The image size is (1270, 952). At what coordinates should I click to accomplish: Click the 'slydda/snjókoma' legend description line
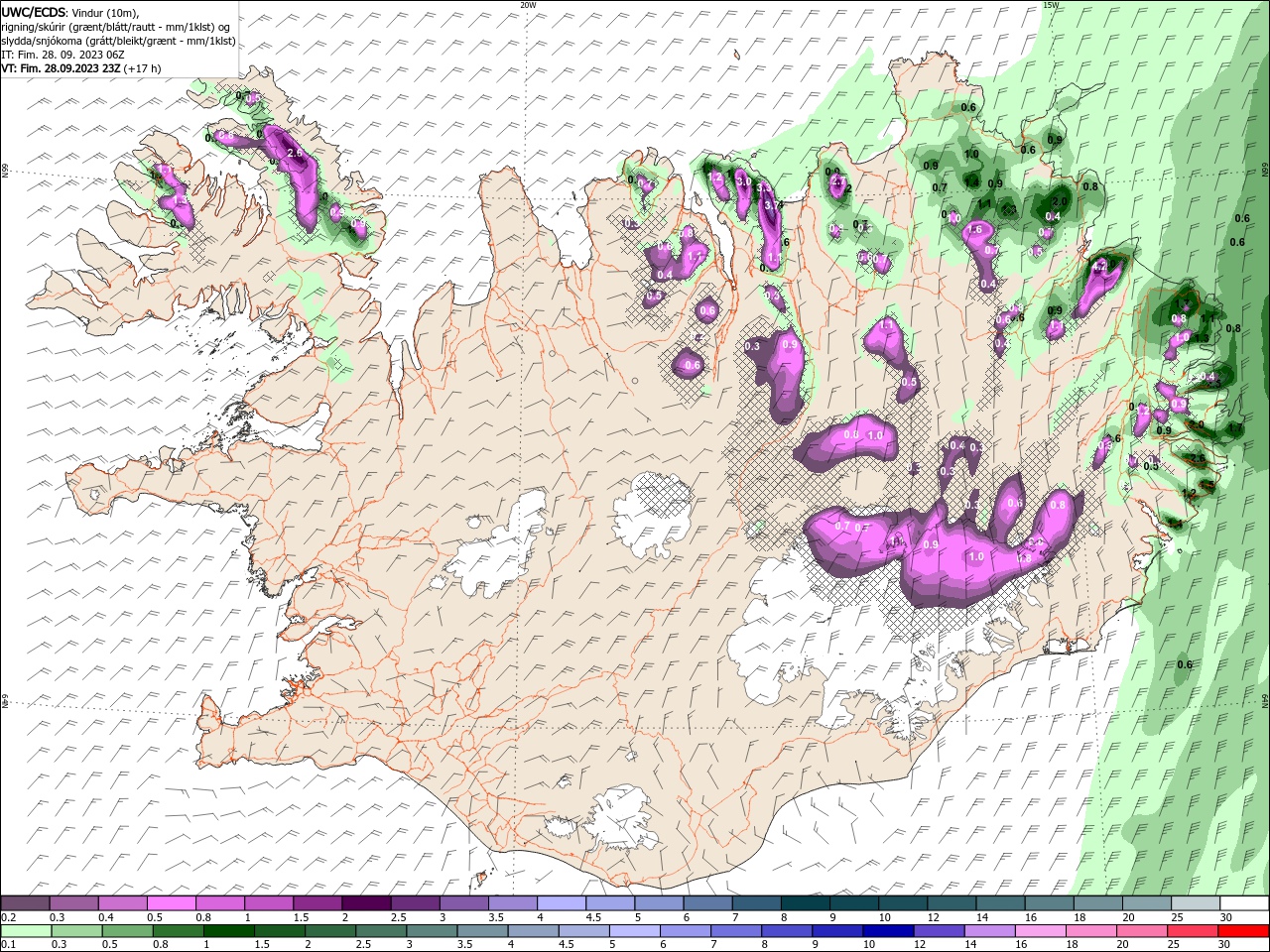118,41
